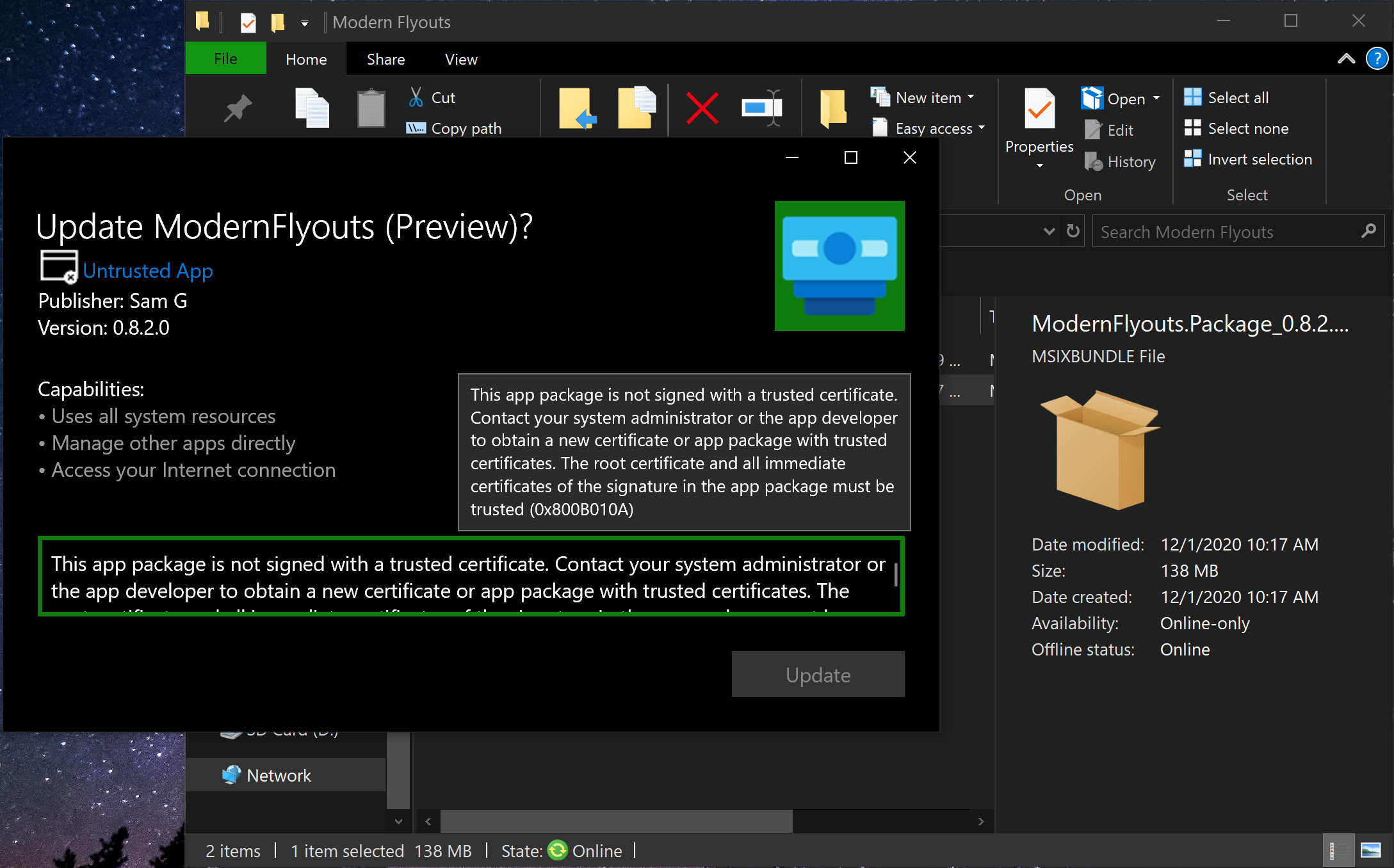Click the horizontal scrollbar thumb in file list
The image size is (1394, 868).
tap(617, 821)
